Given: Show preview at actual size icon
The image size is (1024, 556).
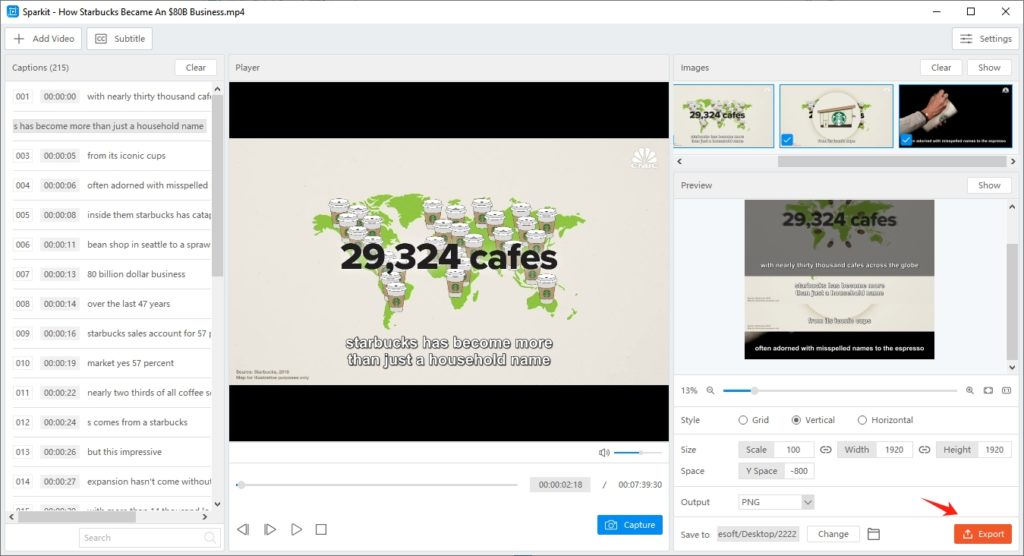Looking at the screenshot, I should pyautogui.click(x=1006, y=390).
